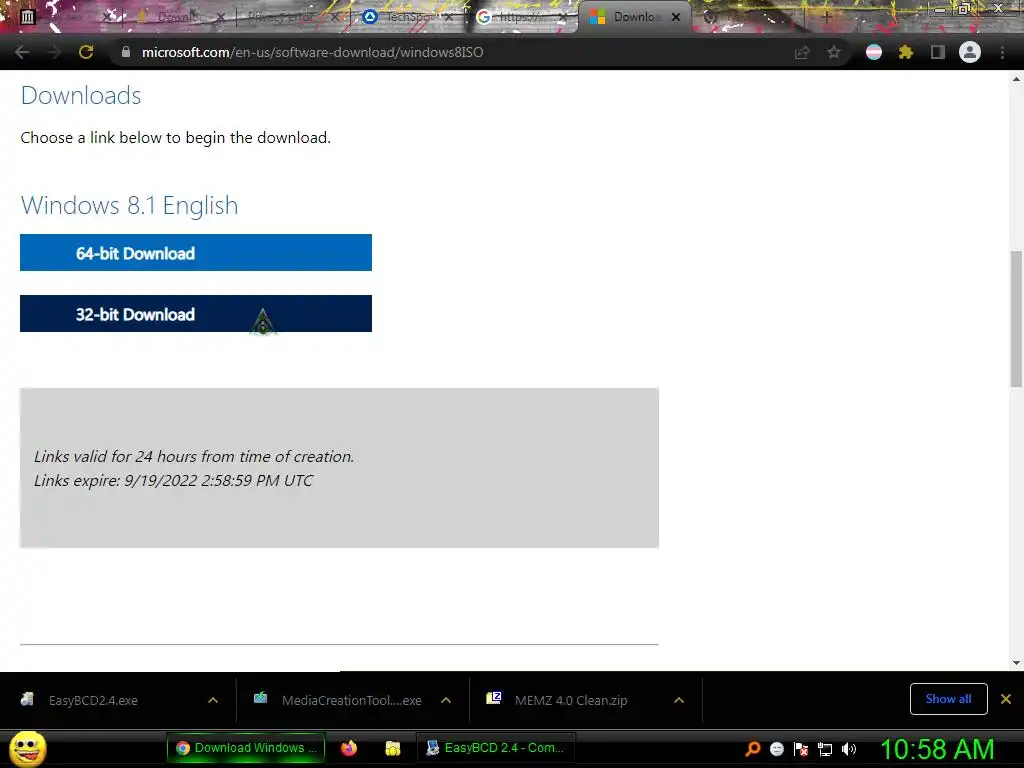Click 'Links expire: 9/19/2022 2:58:59 PM UTC' text
Image resolution: width=1024 pixels, height=768 pixels.
173,481
